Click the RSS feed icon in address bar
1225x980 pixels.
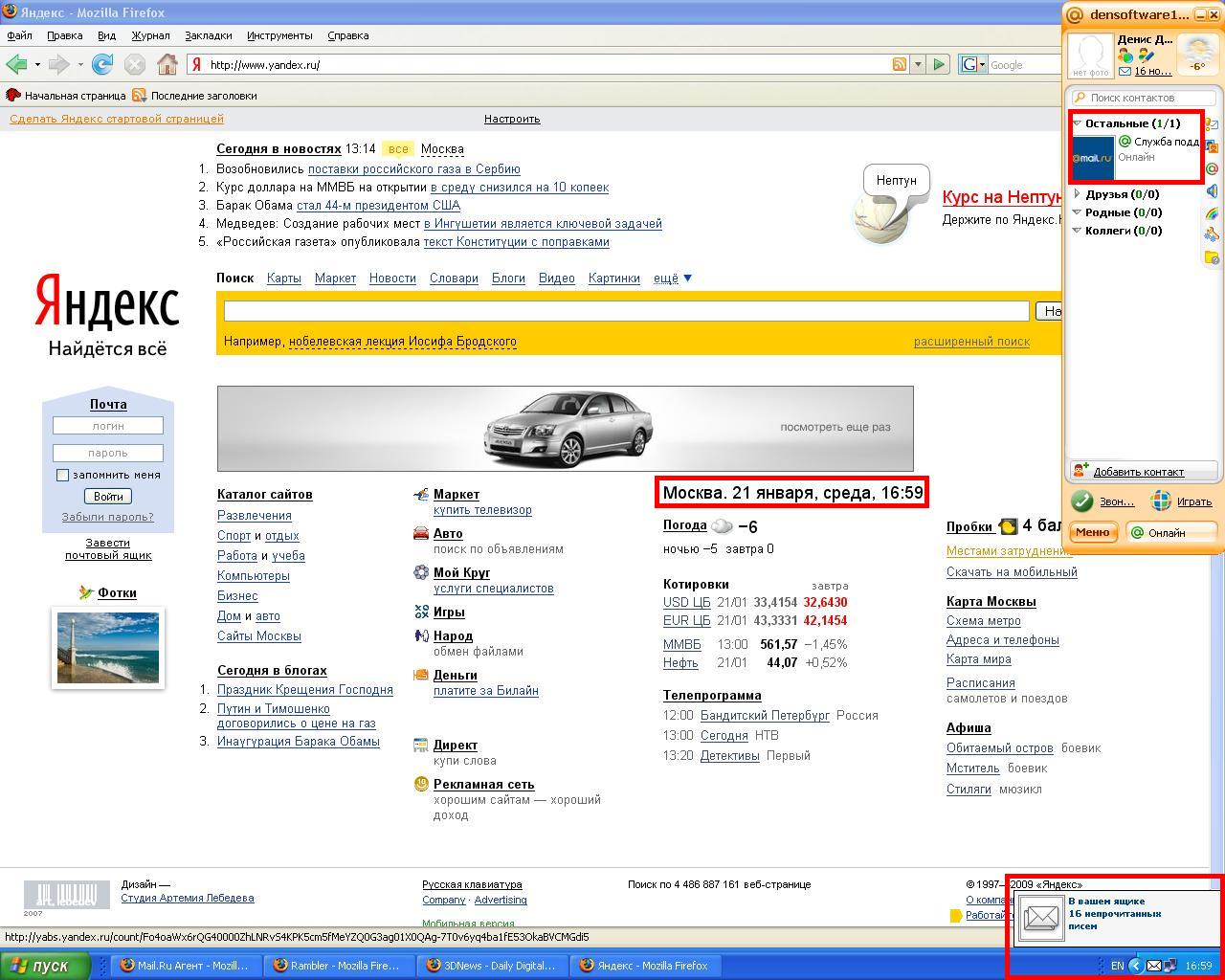[899, 64]
